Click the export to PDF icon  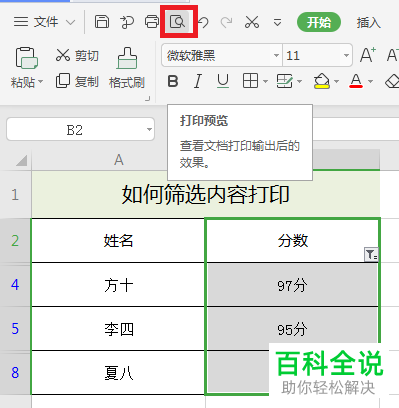(x=127, y=22)
